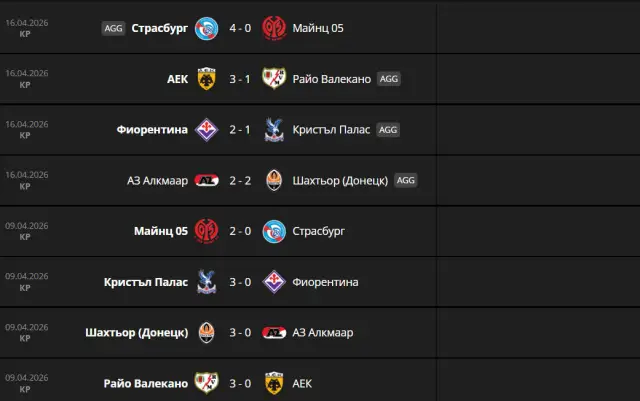Viewport: 640px width, 401px height.
Task: Click Shakhtar Donetsk crest in the 2-2 match
Action: point(273,181)
